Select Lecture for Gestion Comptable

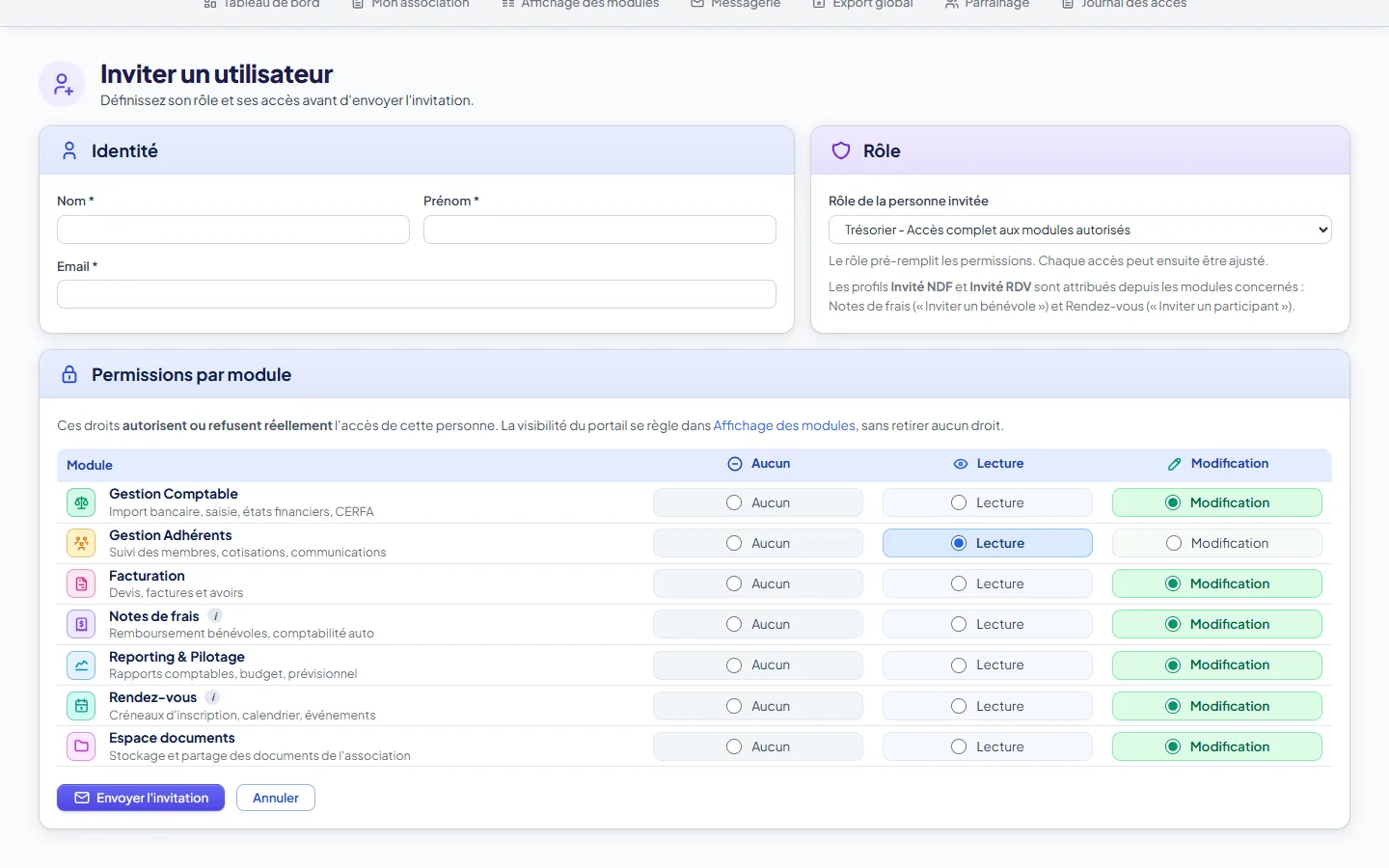[x=988, y=502]
